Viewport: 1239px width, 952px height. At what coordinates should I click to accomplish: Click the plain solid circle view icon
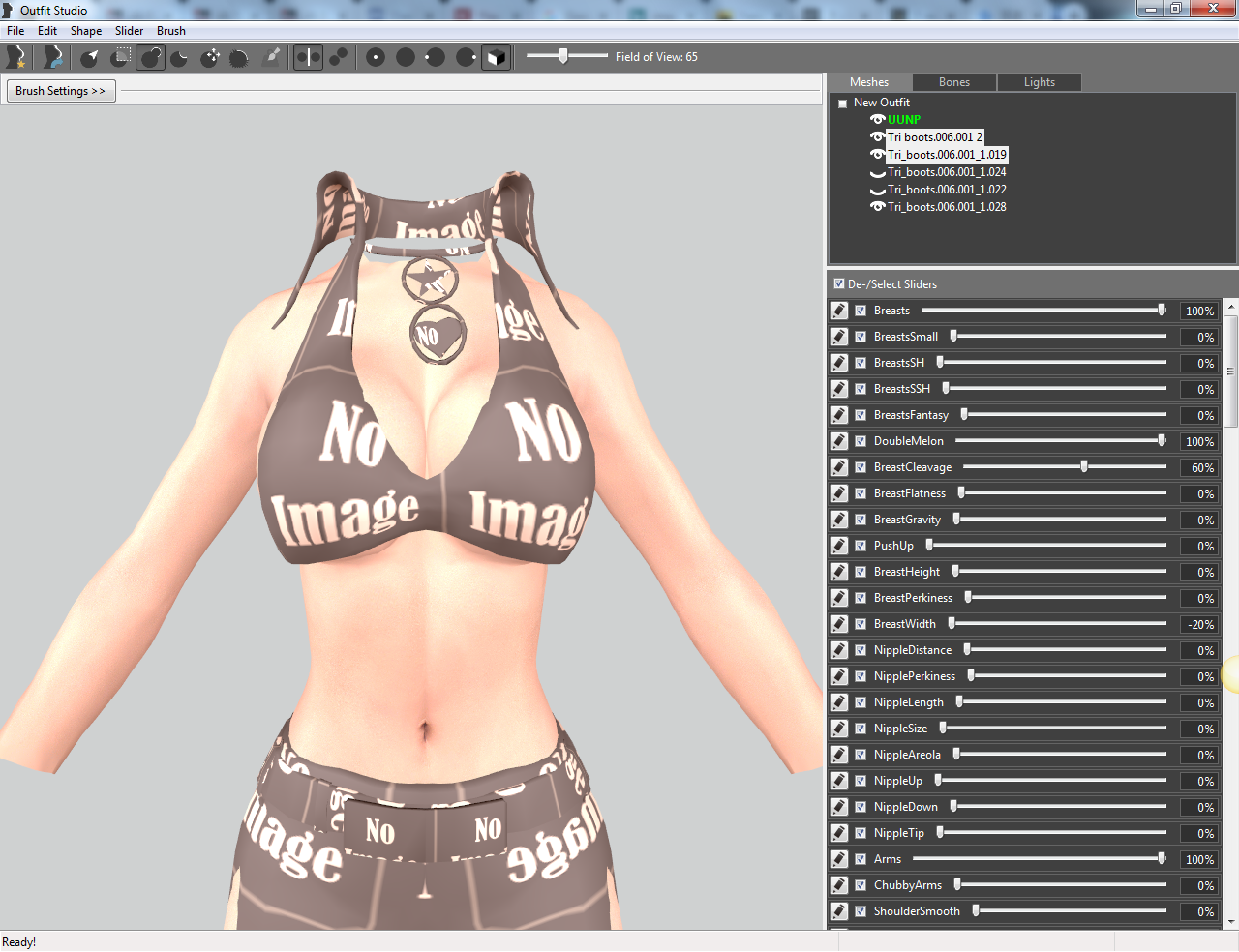pyautogui.click(x=406, y=57)
